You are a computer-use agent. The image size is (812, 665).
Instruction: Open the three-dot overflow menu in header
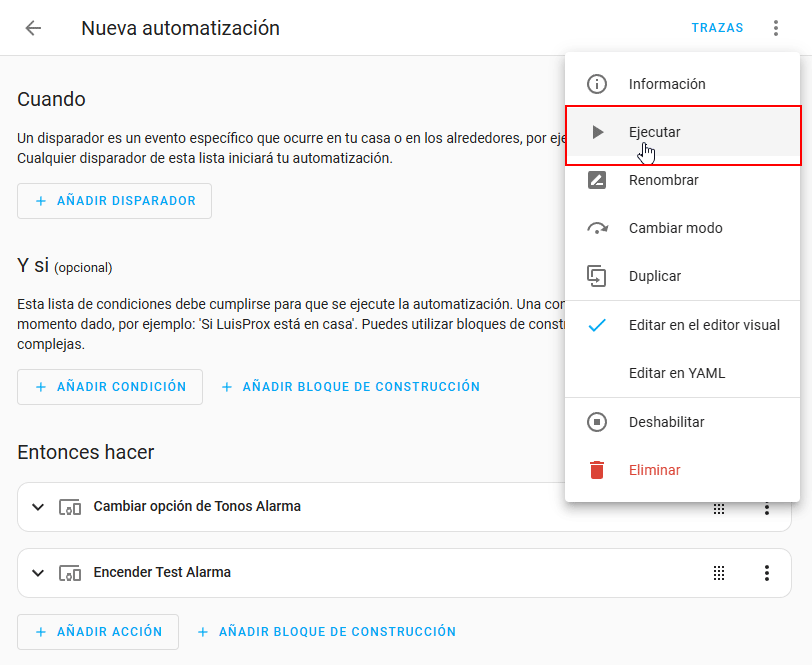click(775, 28)
